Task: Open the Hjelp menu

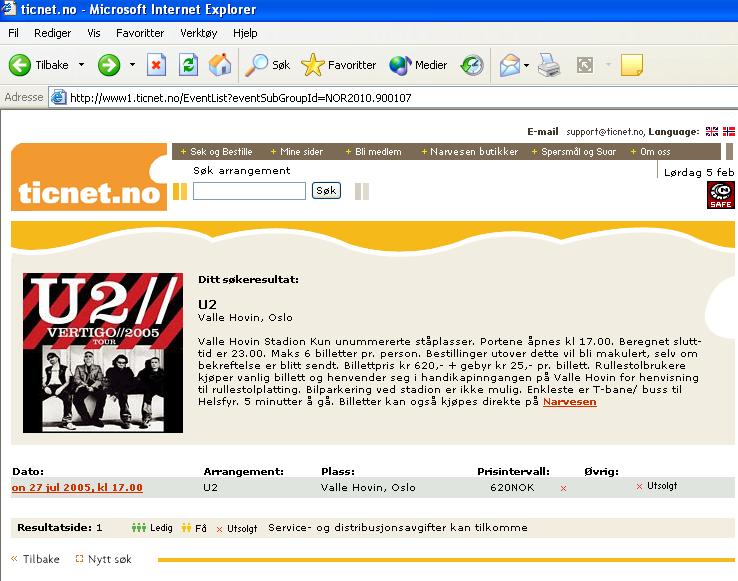Action: point(245,33)
